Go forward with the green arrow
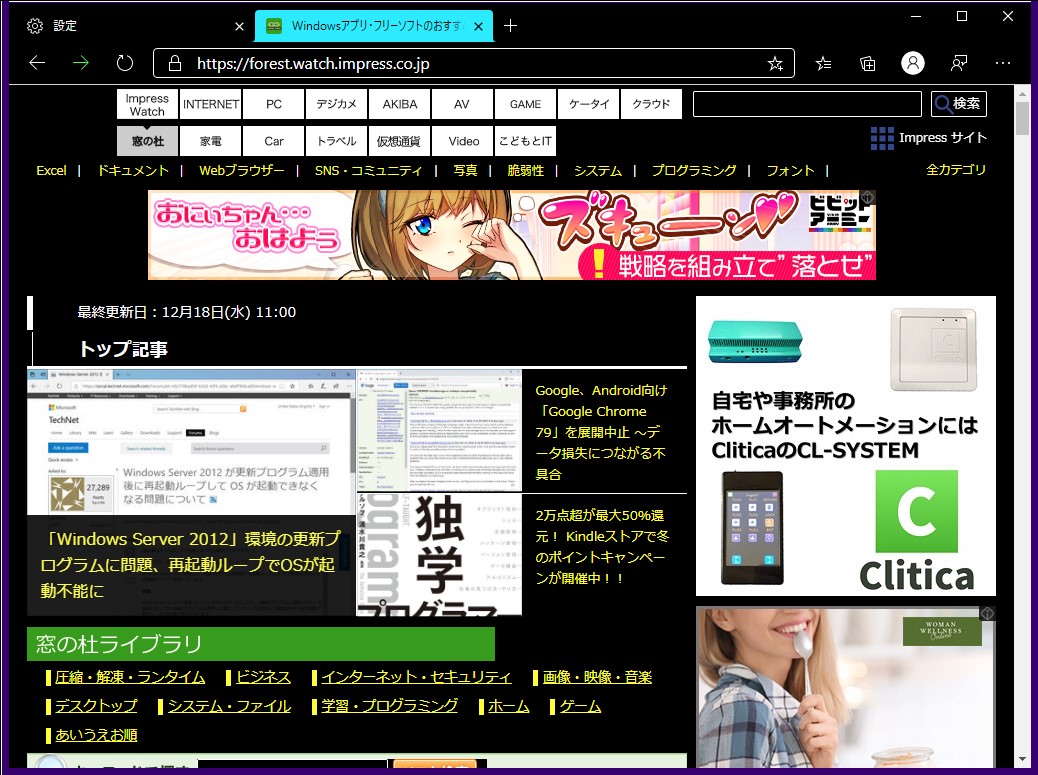The image size is (1038, 775). point(81,63)
